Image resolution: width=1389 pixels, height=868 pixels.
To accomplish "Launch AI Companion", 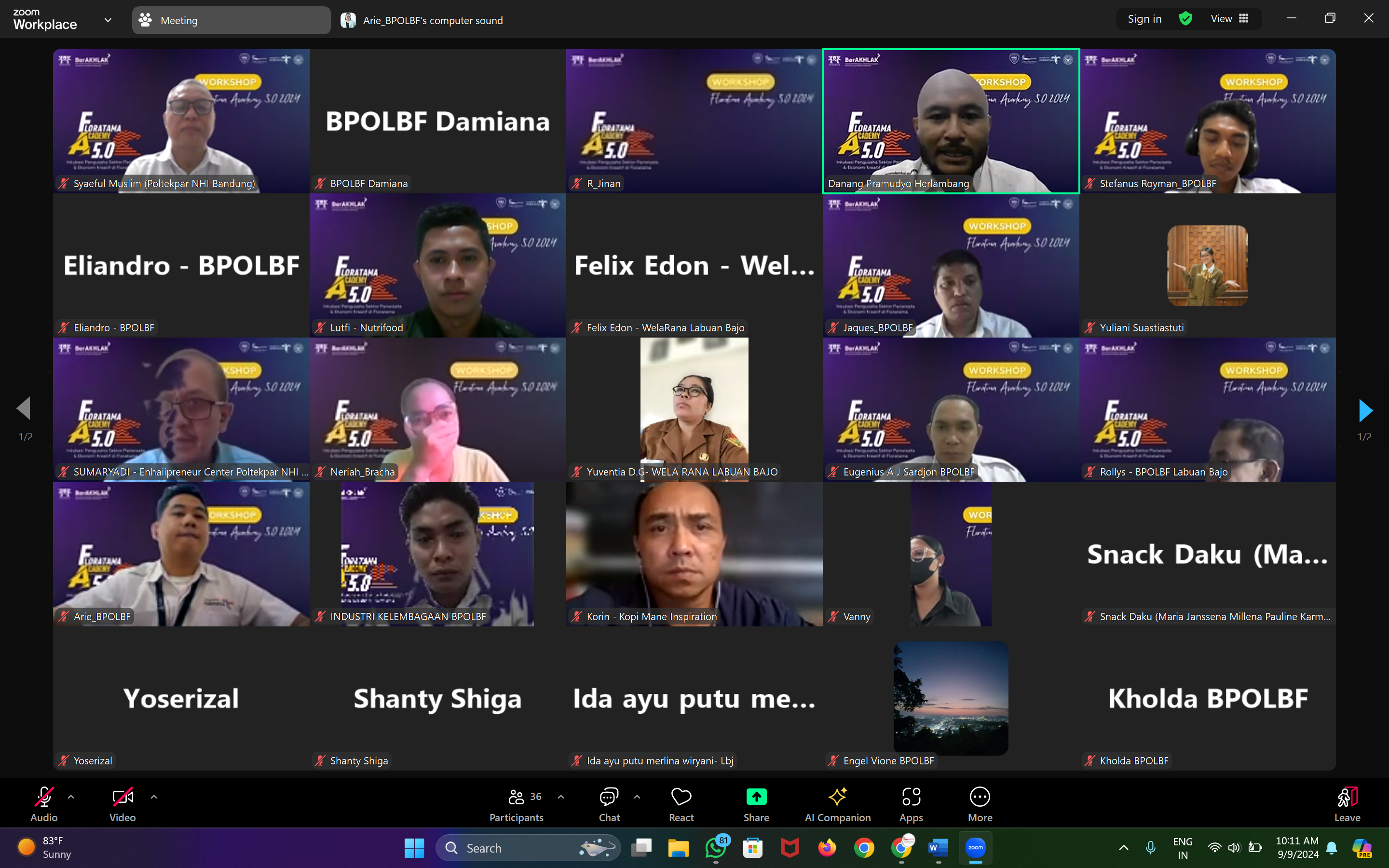I will click(837, 804).
